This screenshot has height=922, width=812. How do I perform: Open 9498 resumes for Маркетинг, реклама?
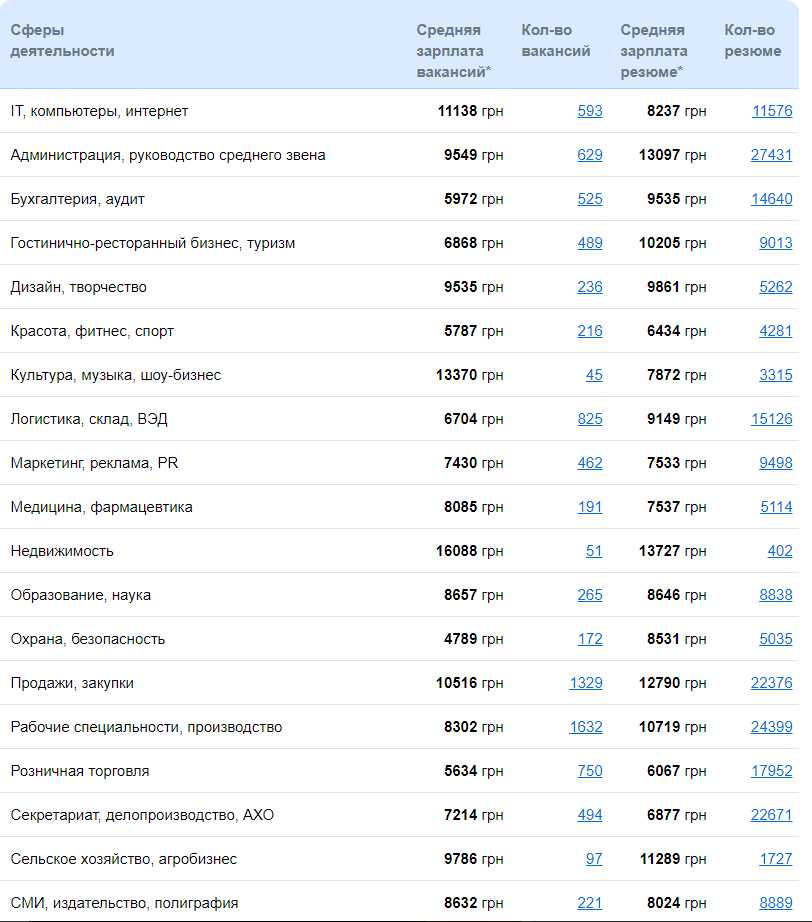click(x=775, y=463)
